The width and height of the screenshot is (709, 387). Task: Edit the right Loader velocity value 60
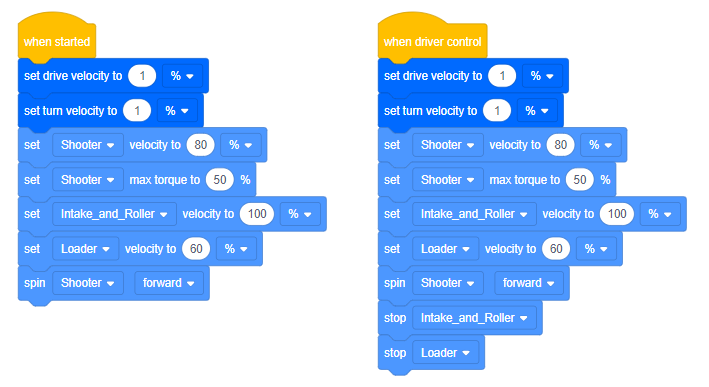556,249
